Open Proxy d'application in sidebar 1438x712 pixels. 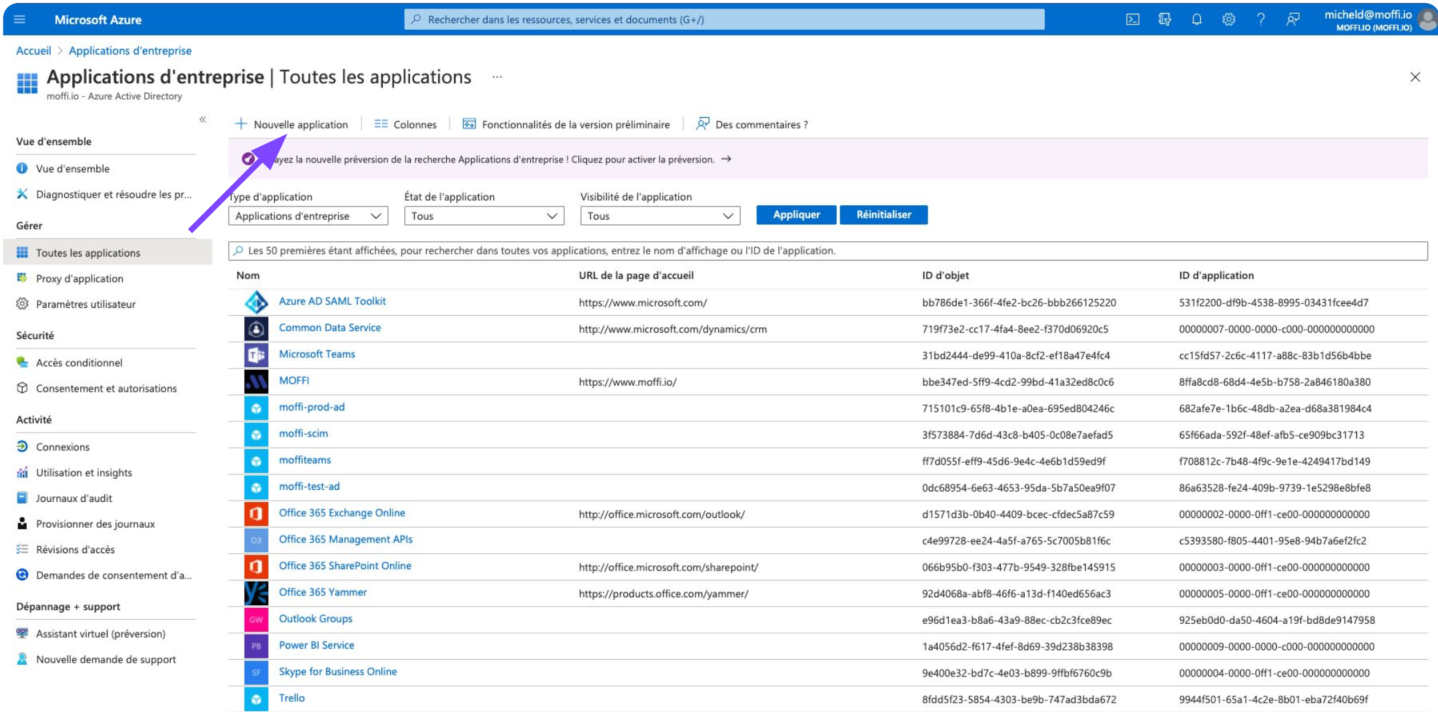(79, 279)
